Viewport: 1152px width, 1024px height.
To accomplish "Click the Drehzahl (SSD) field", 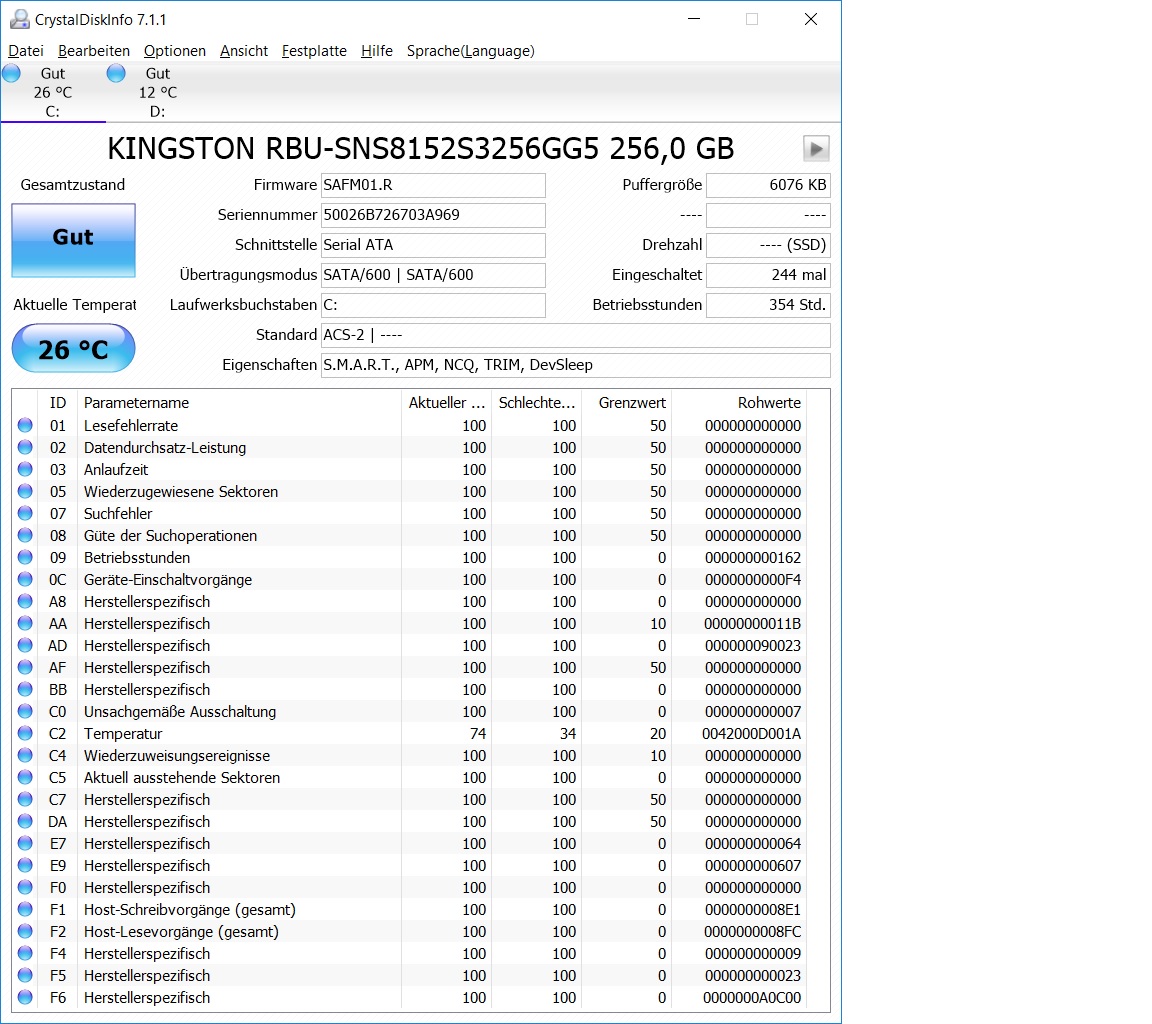I will coord(768,245).
